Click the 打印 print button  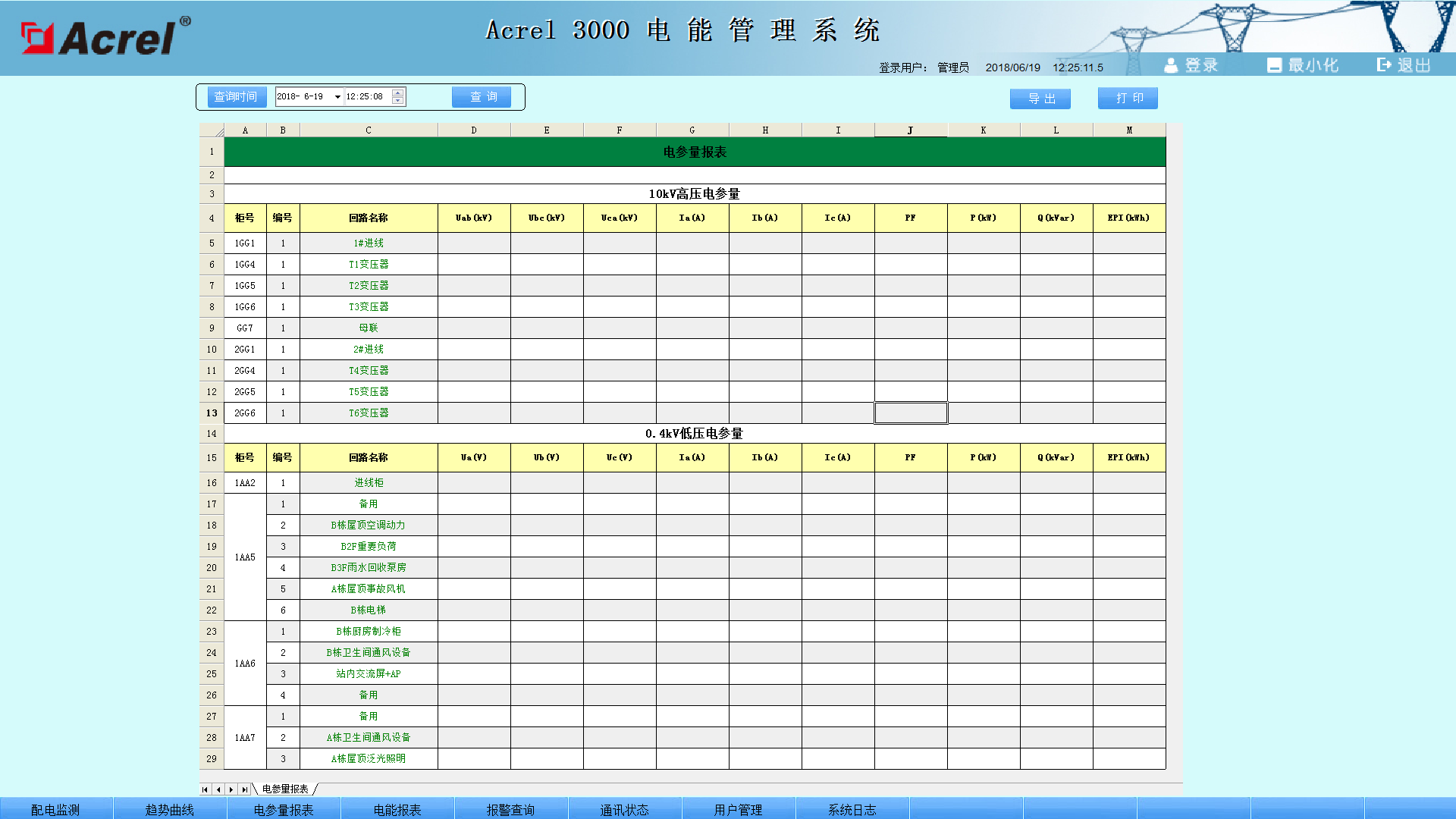point(1128,99)
